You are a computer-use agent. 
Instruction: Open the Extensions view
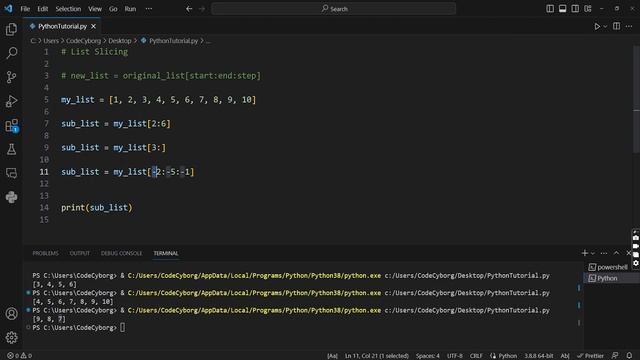click(11, 125)
